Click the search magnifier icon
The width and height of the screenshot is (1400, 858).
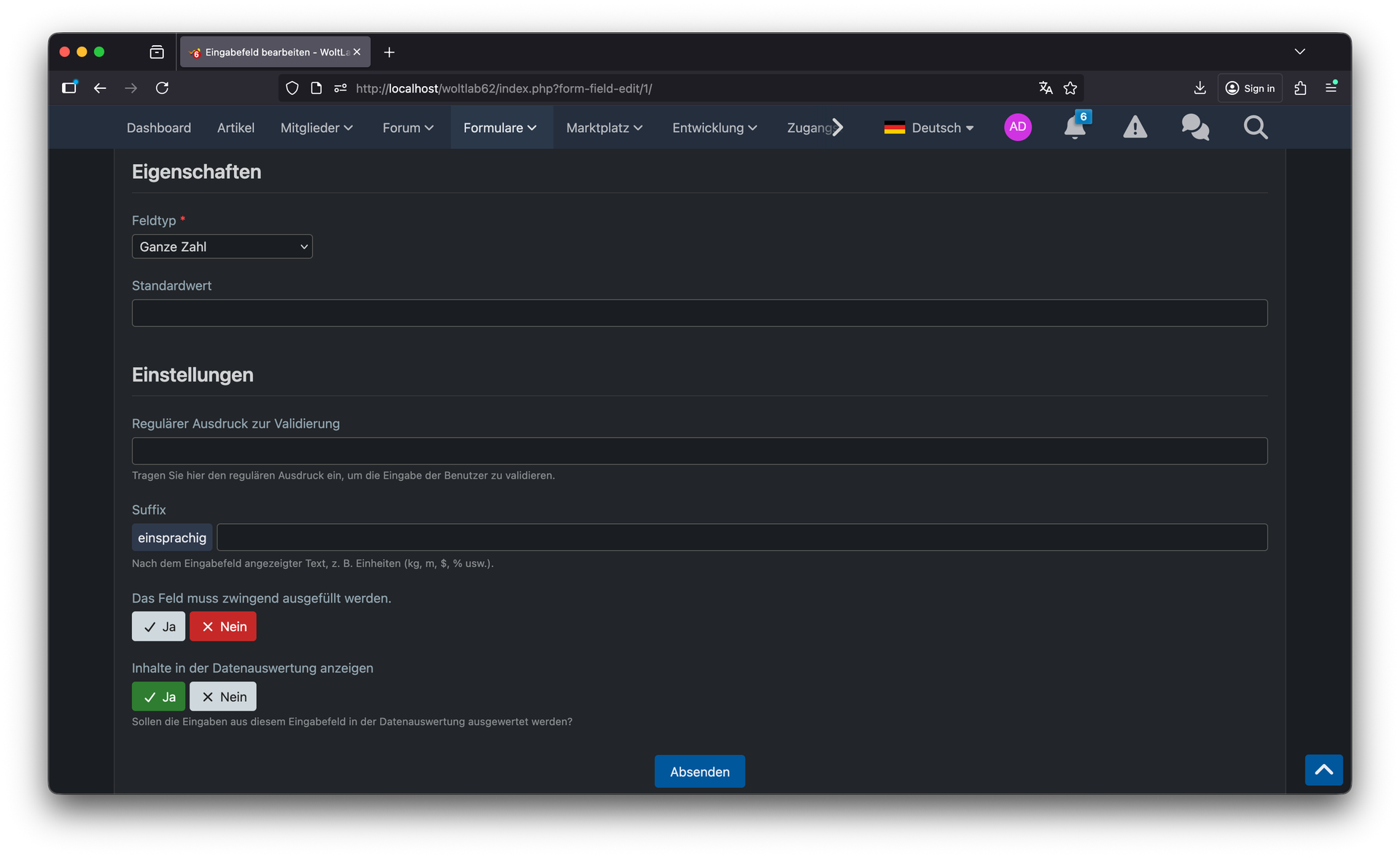click(x=1255, y=128)
